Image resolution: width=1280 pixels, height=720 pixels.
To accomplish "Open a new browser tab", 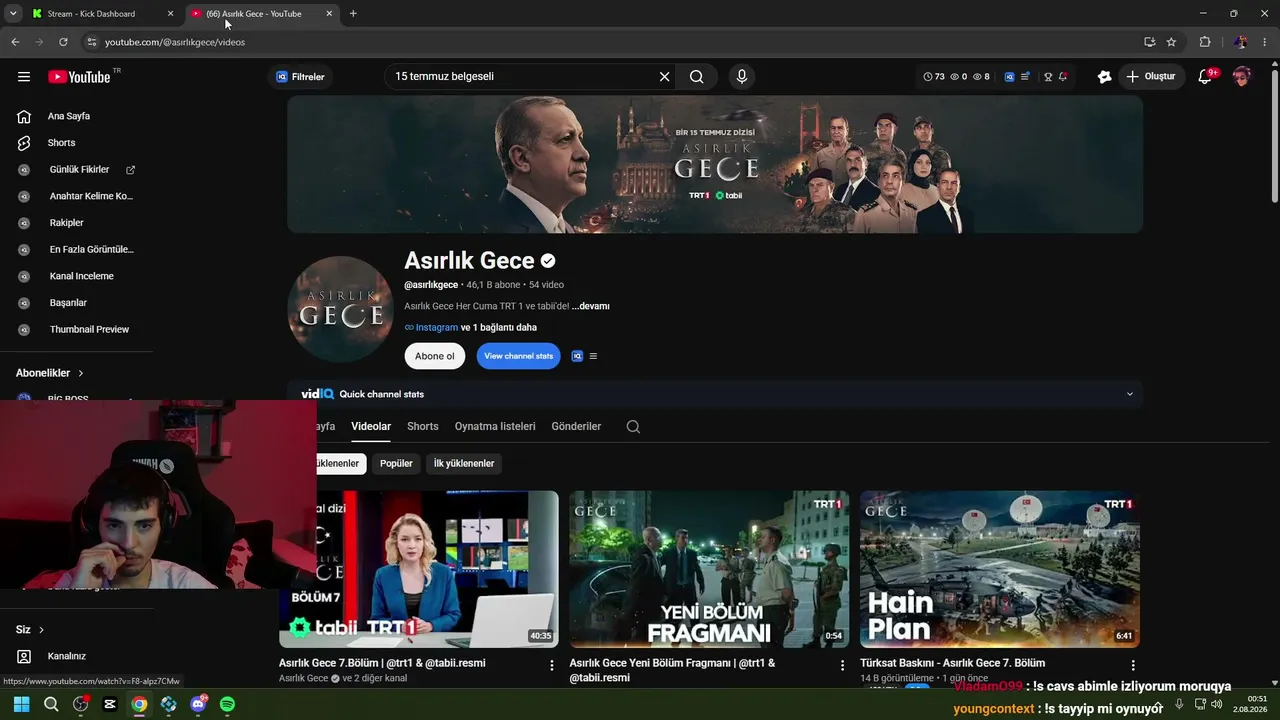I will pos(353,14).
